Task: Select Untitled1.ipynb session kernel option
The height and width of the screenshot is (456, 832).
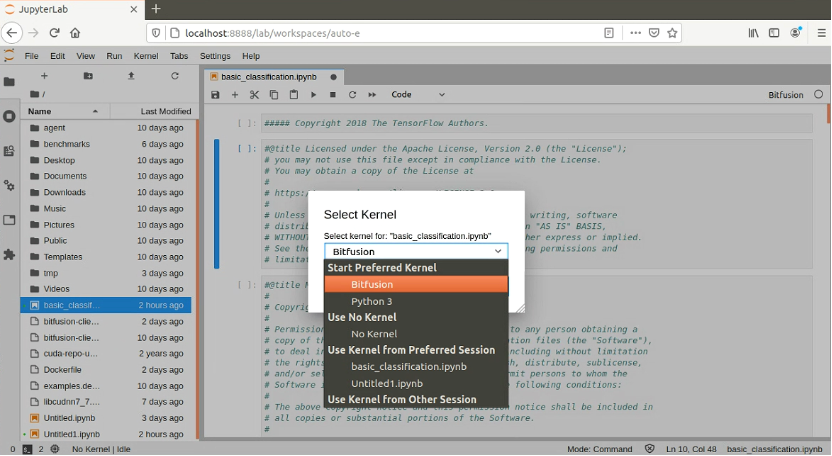Action: pos(416,384)
